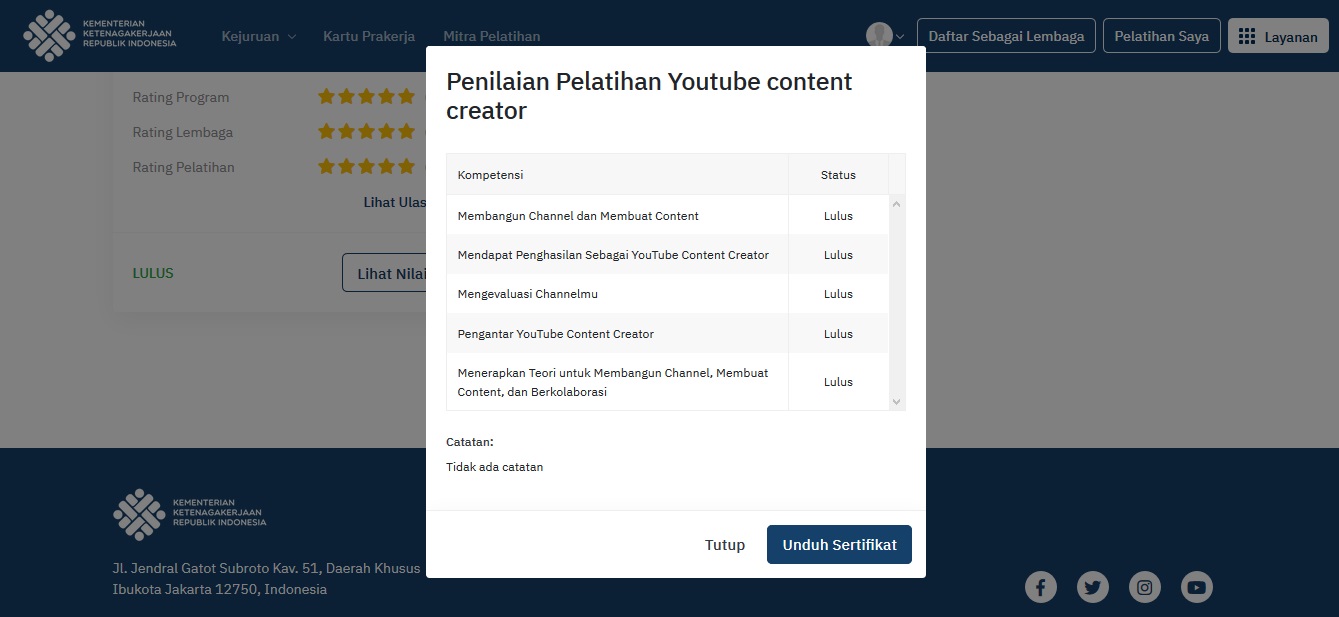Close the dialog with Tutup
Screen dimensions: 1339x617
tap(725, 545)
